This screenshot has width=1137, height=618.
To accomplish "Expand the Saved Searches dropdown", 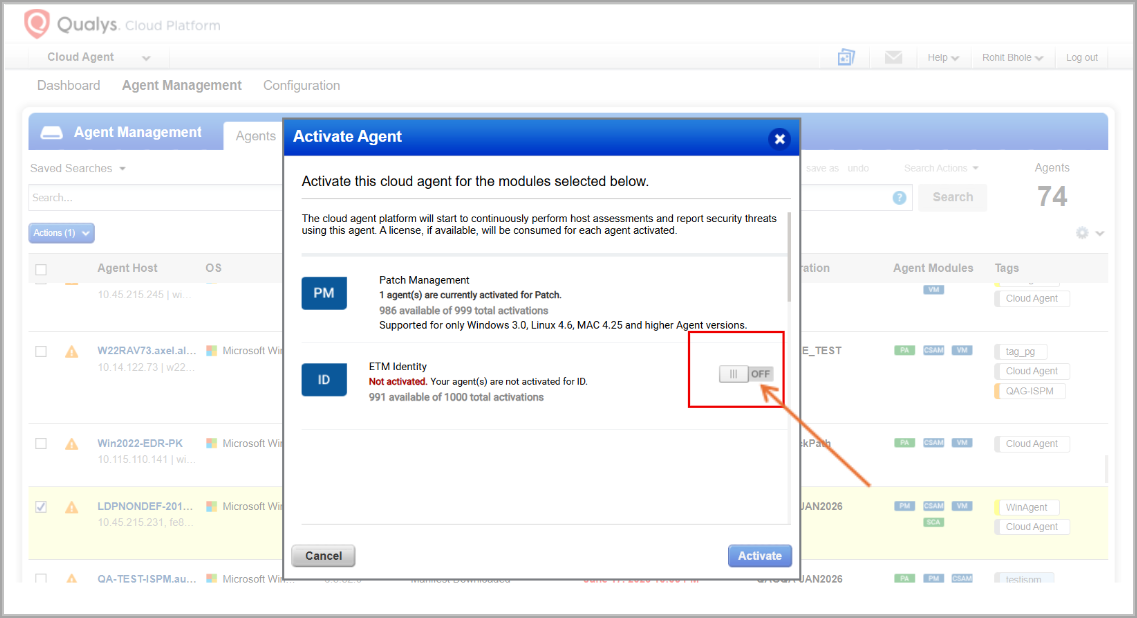I will (78, 168).
